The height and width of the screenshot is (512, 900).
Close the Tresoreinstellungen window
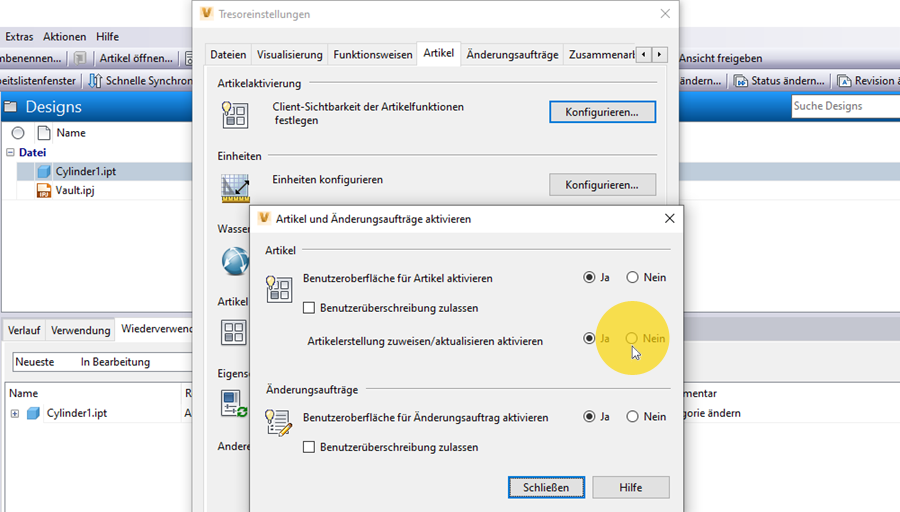point(665,14)
